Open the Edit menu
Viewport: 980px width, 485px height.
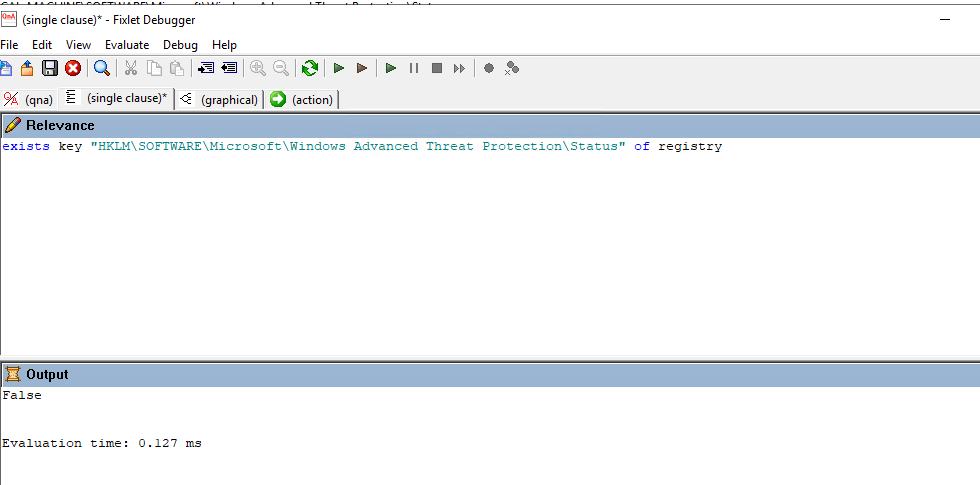click(42, 45)
